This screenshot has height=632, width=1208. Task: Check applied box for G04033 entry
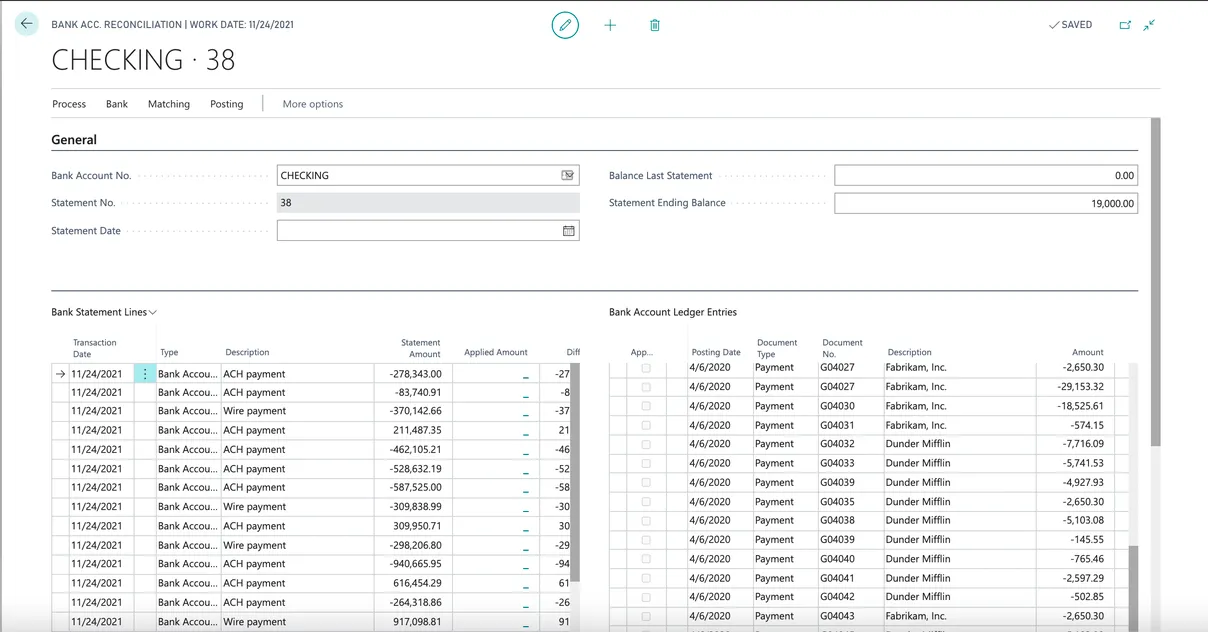click(x=646, y=463)
